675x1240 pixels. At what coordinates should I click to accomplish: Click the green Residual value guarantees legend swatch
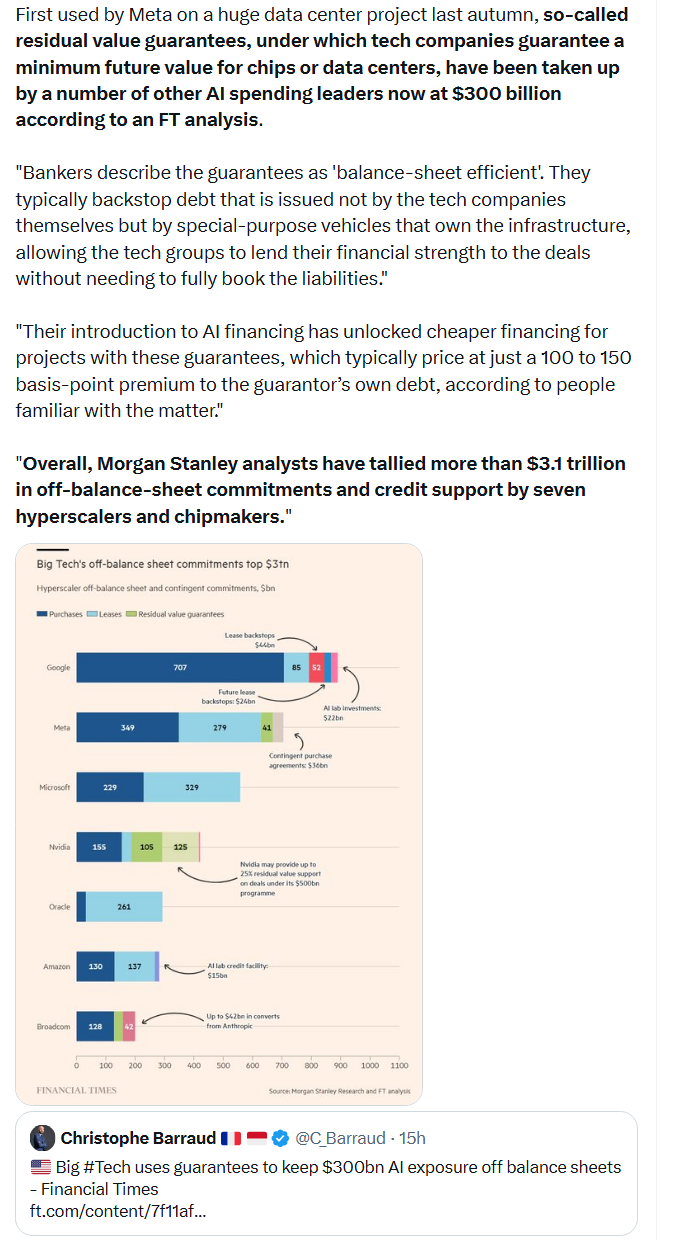[x=130, y=614]
